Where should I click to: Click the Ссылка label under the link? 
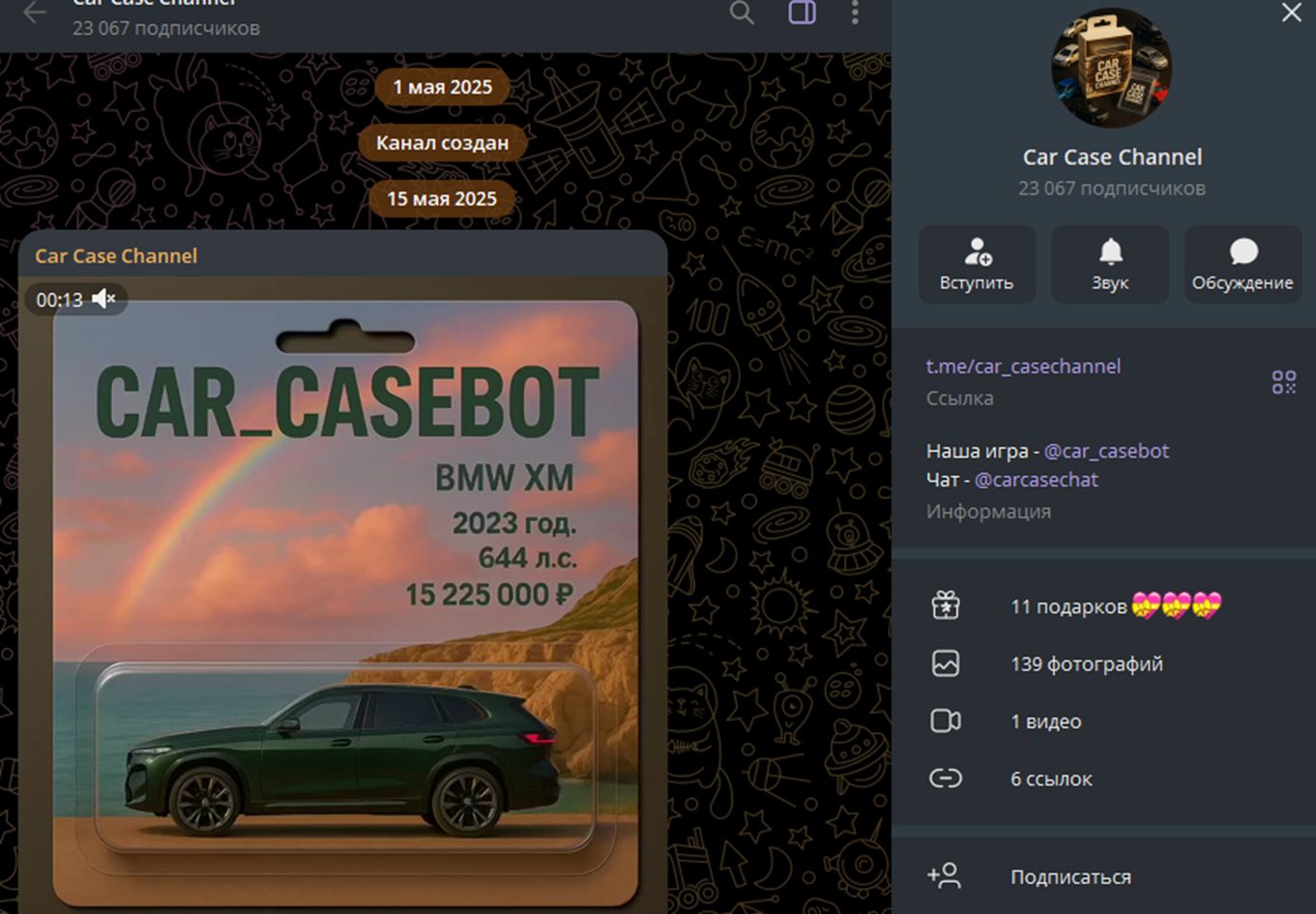click(959, 398)
